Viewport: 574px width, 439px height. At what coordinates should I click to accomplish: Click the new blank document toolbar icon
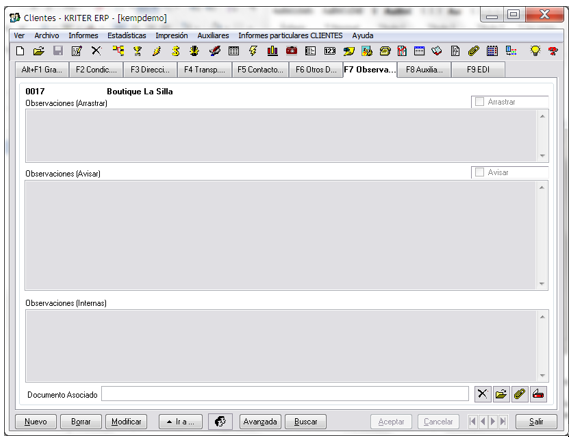(20, 51)
